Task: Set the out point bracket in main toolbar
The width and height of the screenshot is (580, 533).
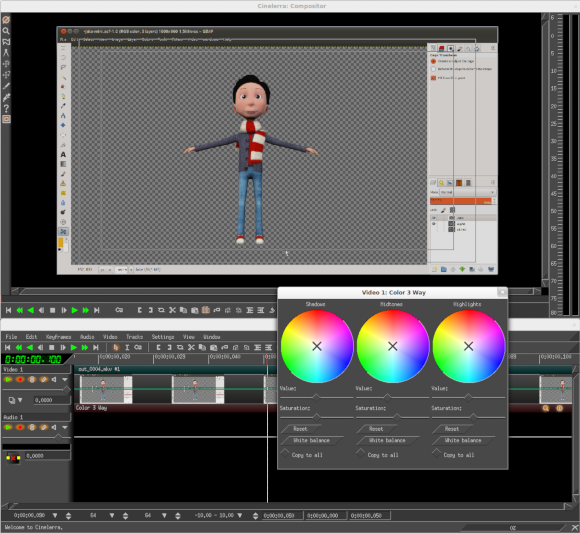Action: click(169, 347)
